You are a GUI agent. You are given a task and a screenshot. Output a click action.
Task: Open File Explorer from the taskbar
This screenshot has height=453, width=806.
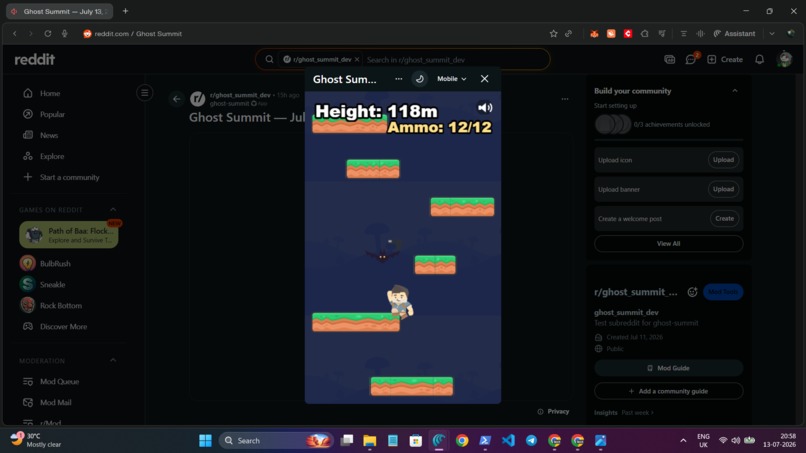(370, 441)
